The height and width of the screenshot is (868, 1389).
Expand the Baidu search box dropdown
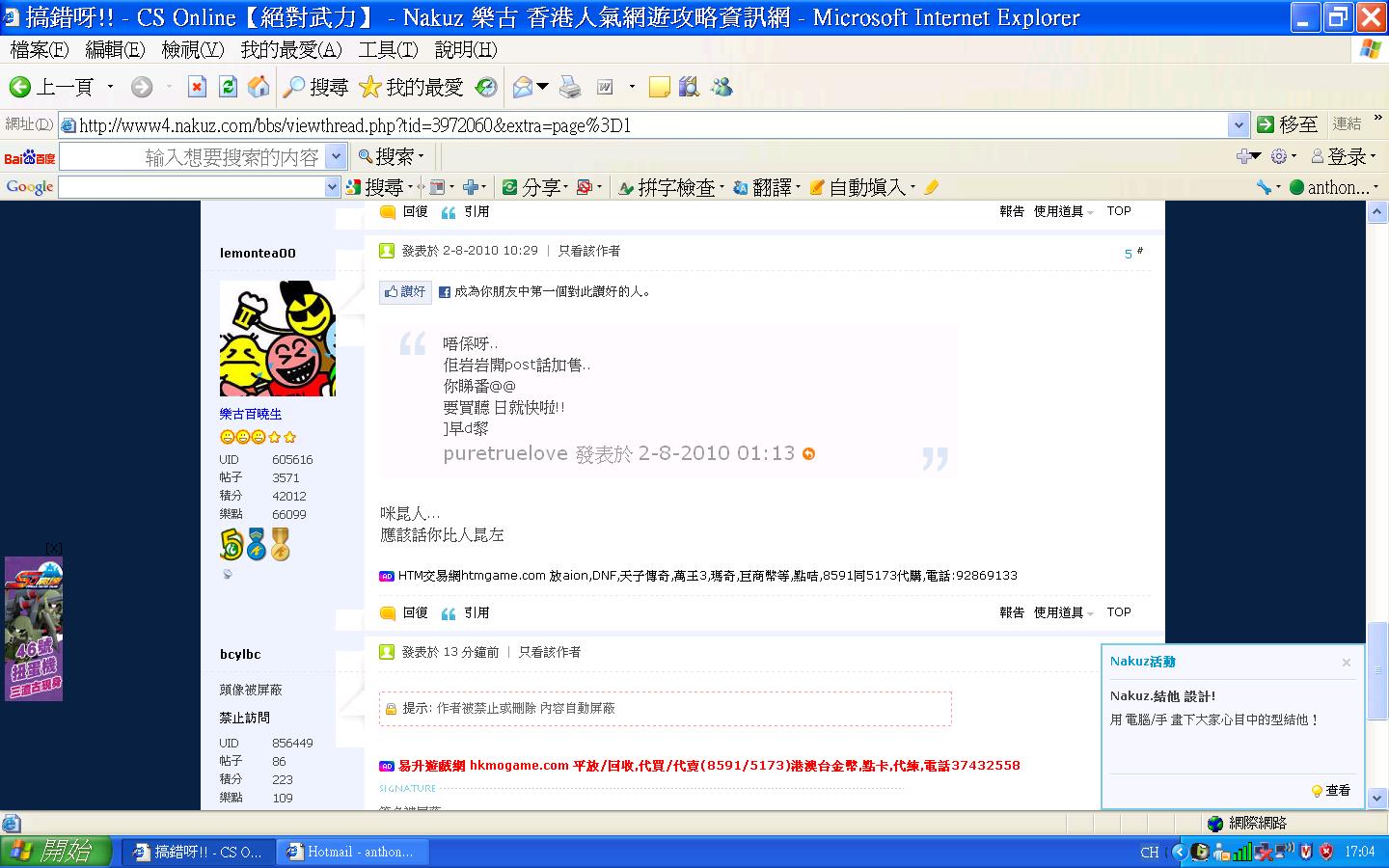point(336,156)
